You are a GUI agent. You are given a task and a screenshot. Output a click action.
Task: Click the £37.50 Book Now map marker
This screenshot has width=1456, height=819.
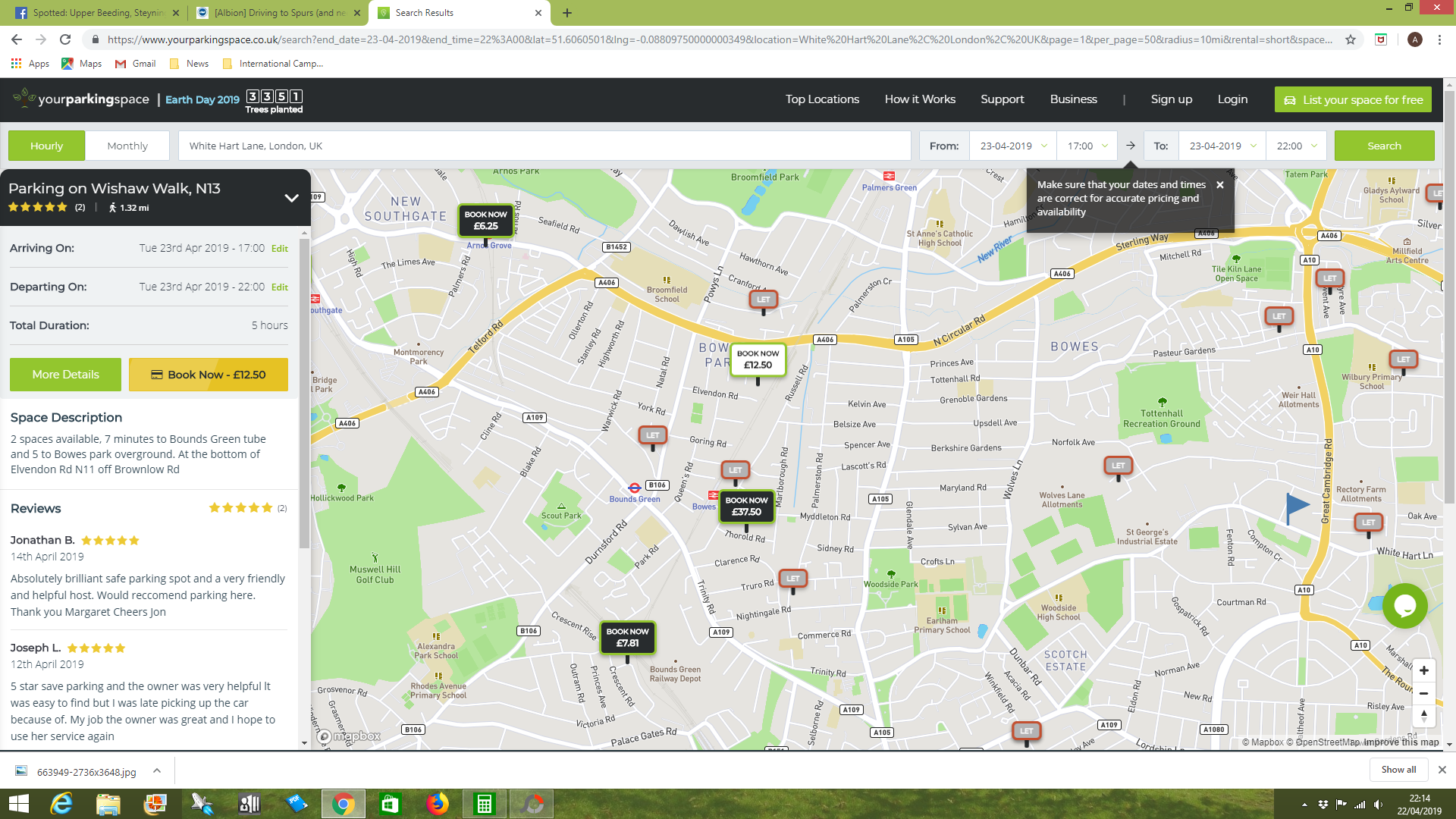pos(746,507)
